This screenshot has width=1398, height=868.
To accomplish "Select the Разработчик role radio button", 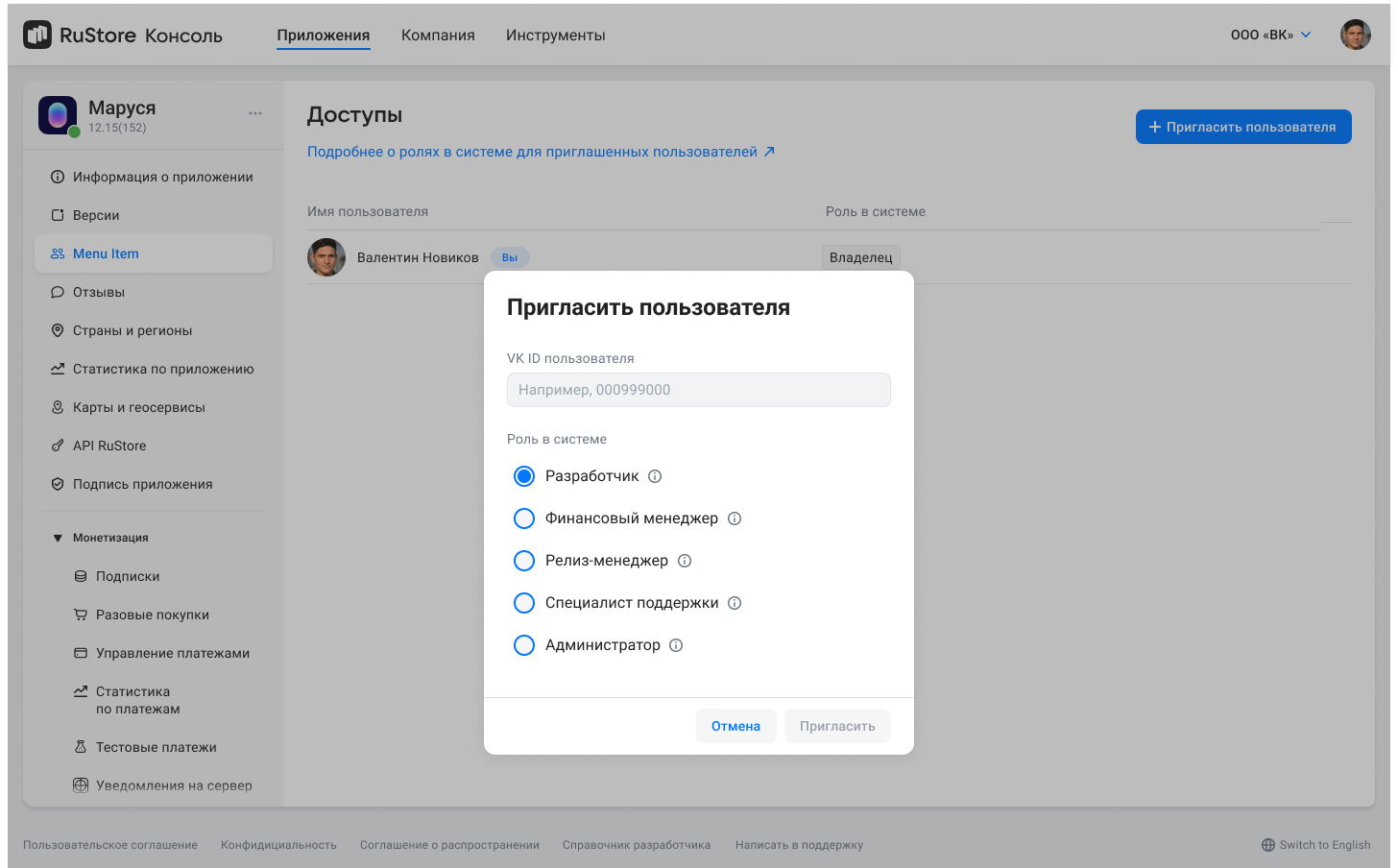I will [x=524, y=476].
